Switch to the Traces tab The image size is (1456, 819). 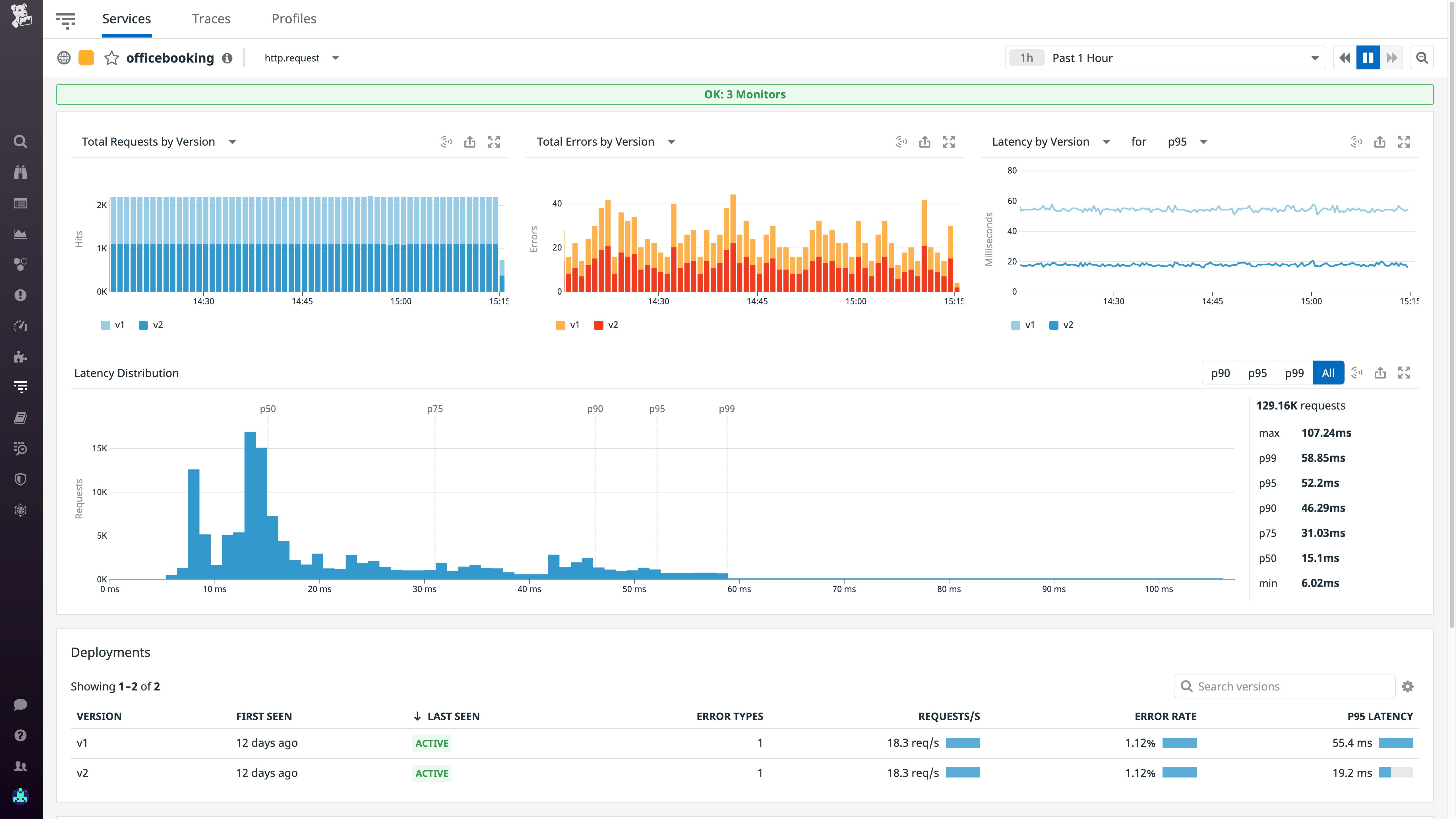point(211,19)
